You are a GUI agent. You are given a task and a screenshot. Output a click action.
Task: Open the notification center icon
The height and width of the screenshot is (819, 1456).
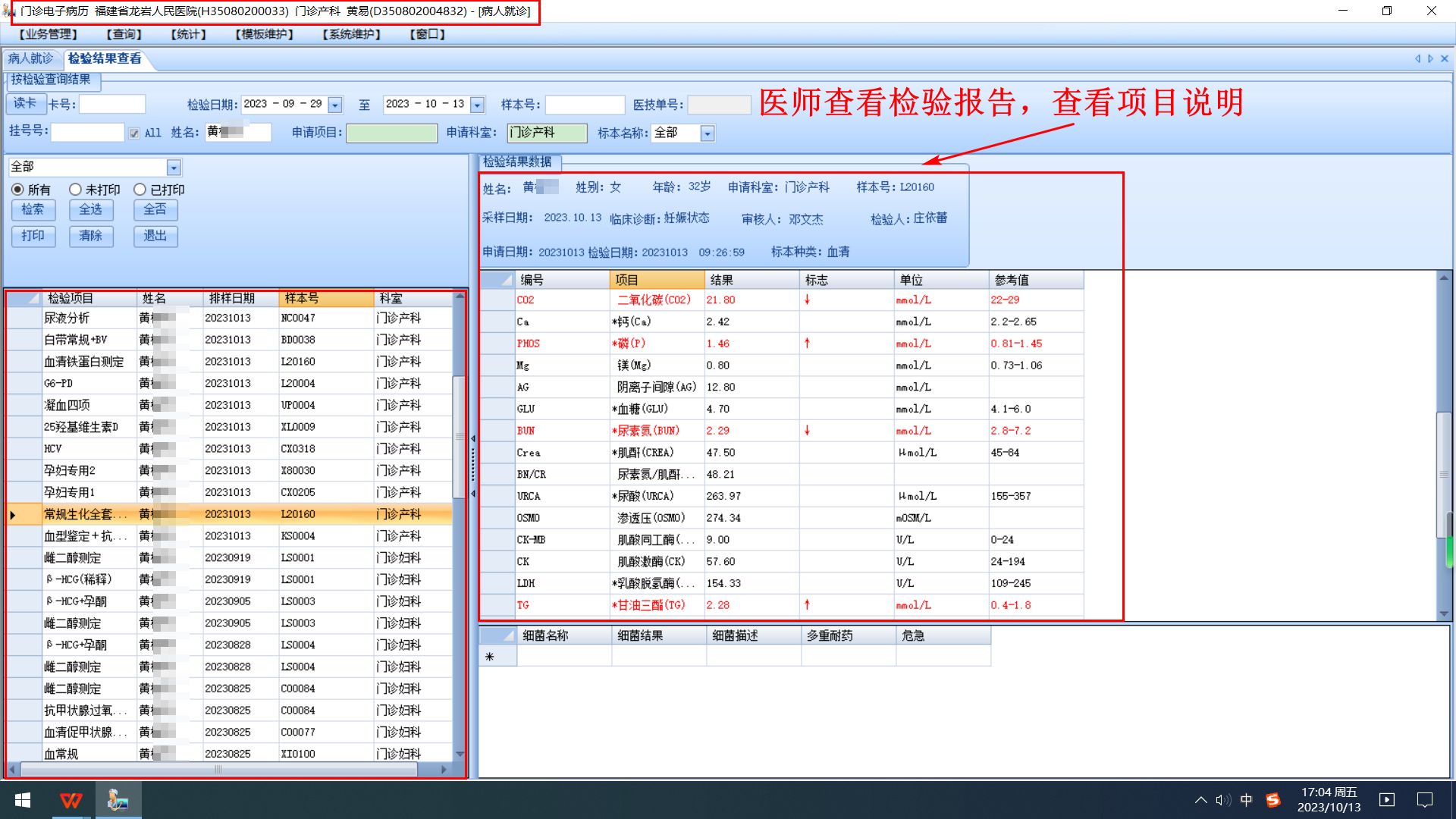point(1425,800)
